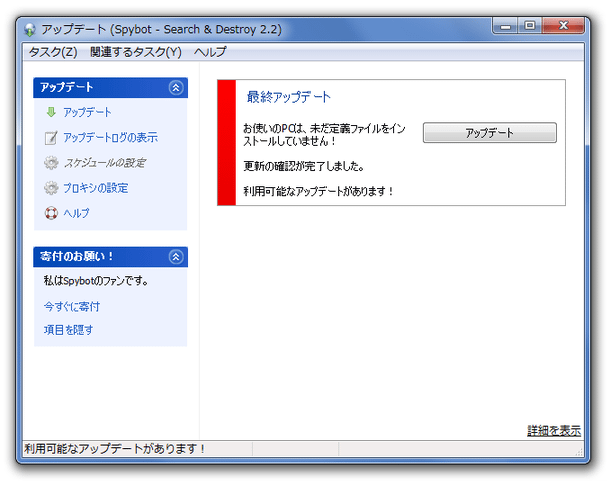Close the Spybot update window

563,26
